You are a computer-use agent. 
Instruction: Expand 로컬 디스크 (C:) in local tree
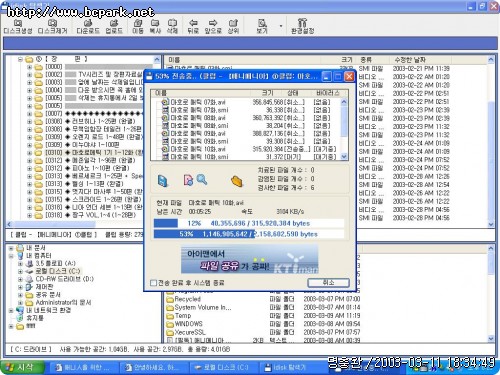[20, 271]
